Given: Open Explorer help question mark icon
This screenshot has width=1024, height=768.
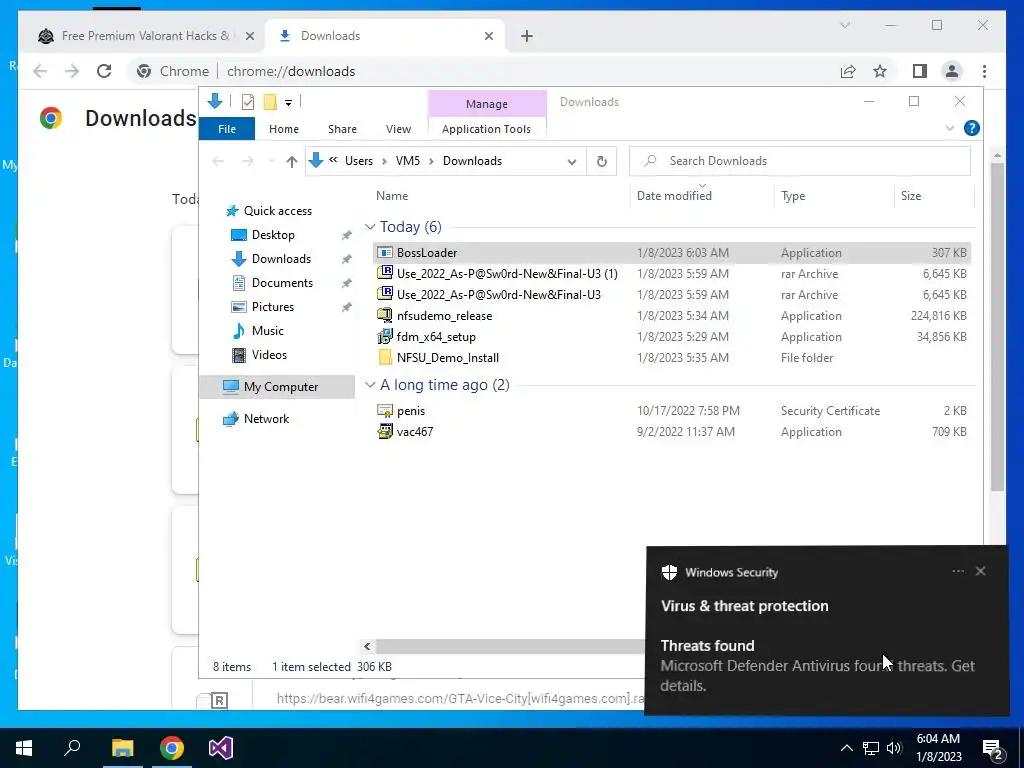Looking at the screenshot, I should pyautogui.click(x=971, y=129).
